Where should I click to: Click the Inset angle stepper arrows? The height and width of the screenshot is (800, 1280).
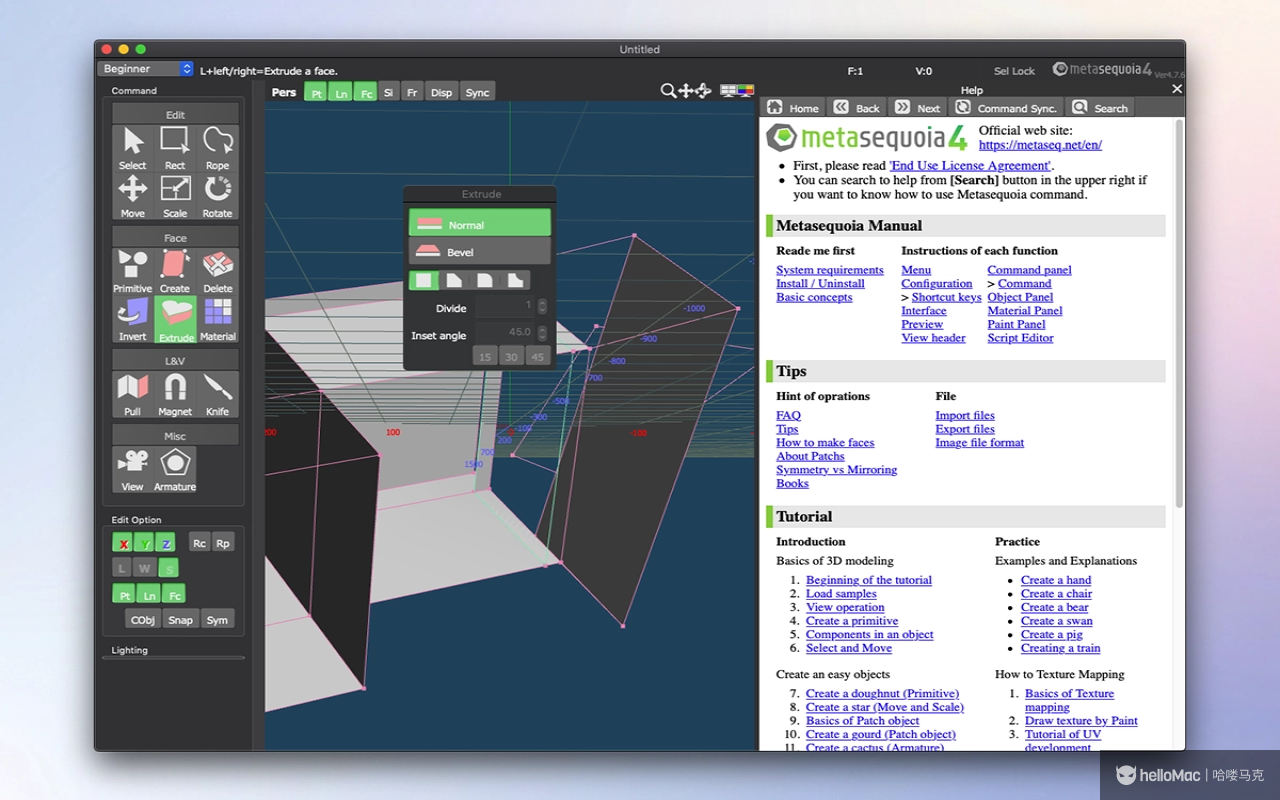point(542,333)
